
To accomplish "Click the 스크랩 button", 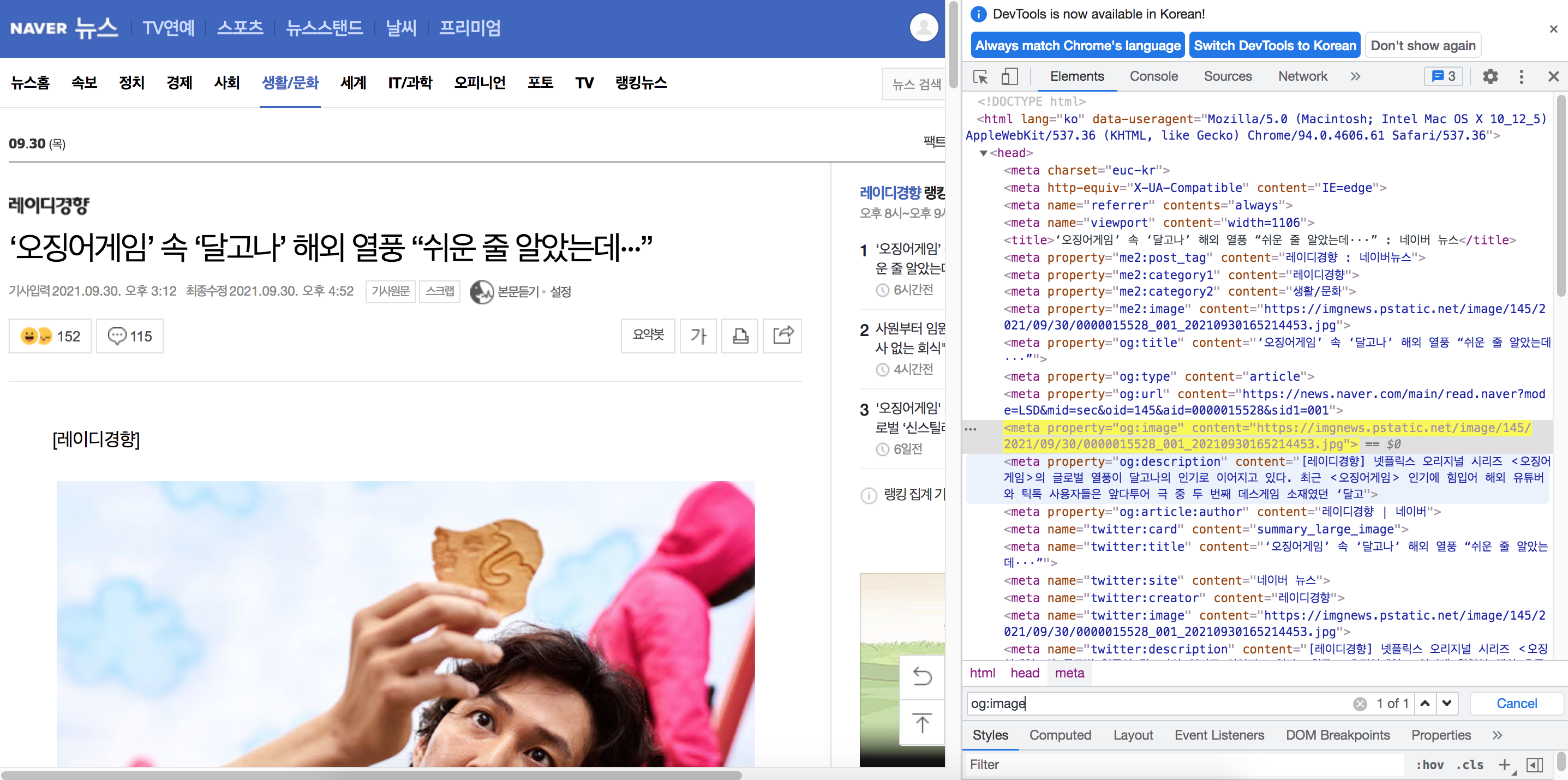I will 440,291.
